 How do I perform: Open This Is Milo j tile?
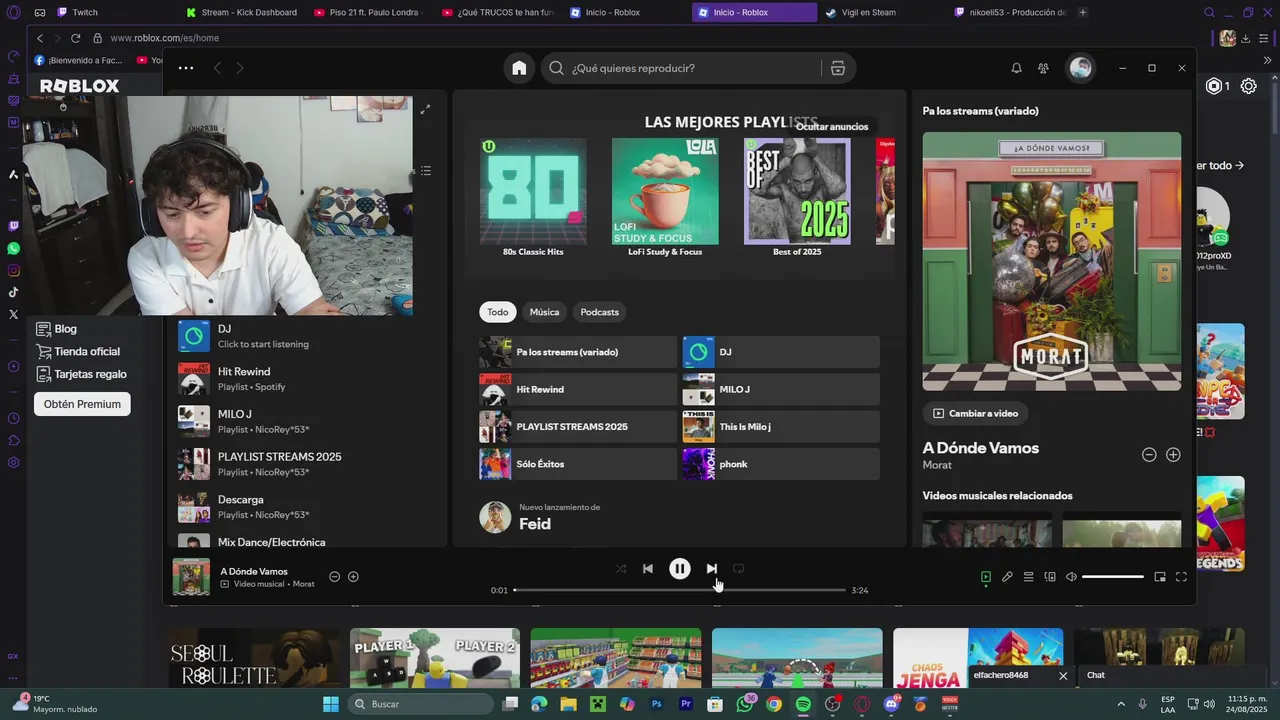[x=781, y=427]
